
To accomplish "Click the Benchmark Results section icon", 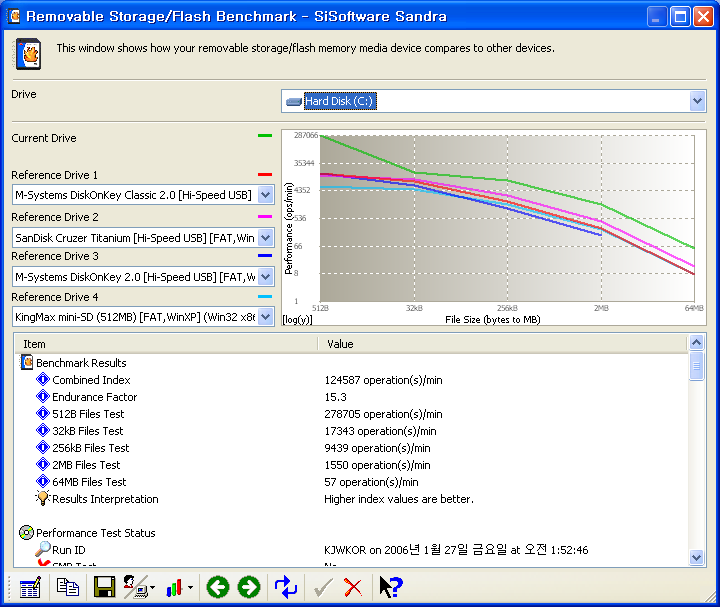I will click(27, 362).
